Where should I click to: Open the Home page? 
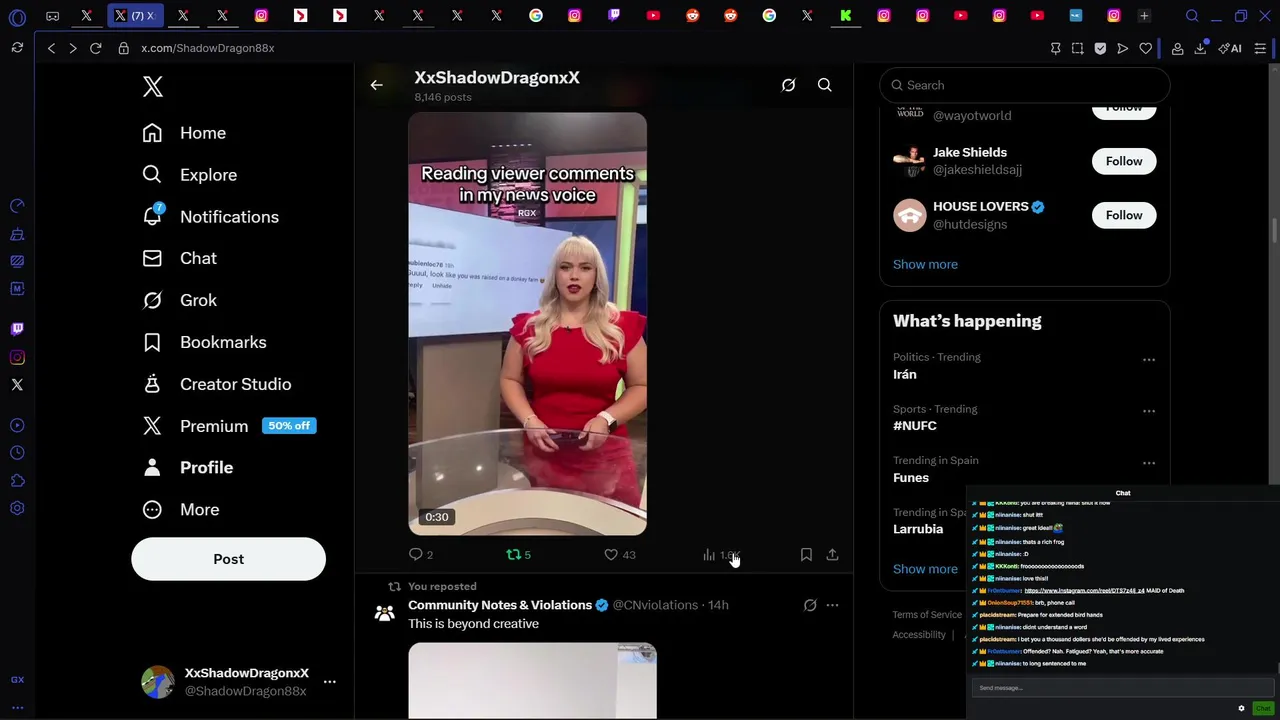(184, 133)
